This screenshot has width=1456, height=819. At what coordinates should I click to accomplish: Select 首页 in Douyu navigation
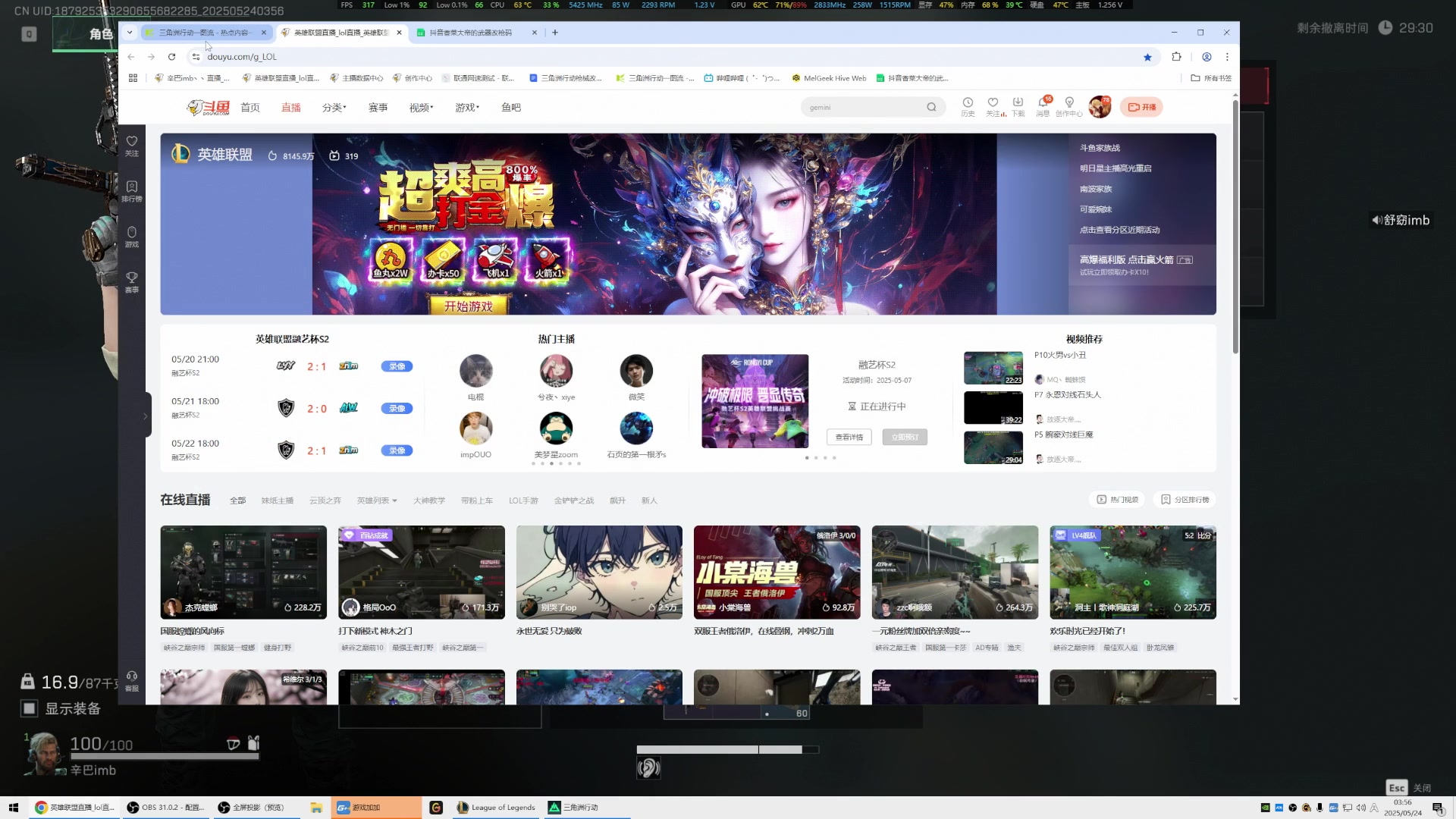(x=250, y=108)
